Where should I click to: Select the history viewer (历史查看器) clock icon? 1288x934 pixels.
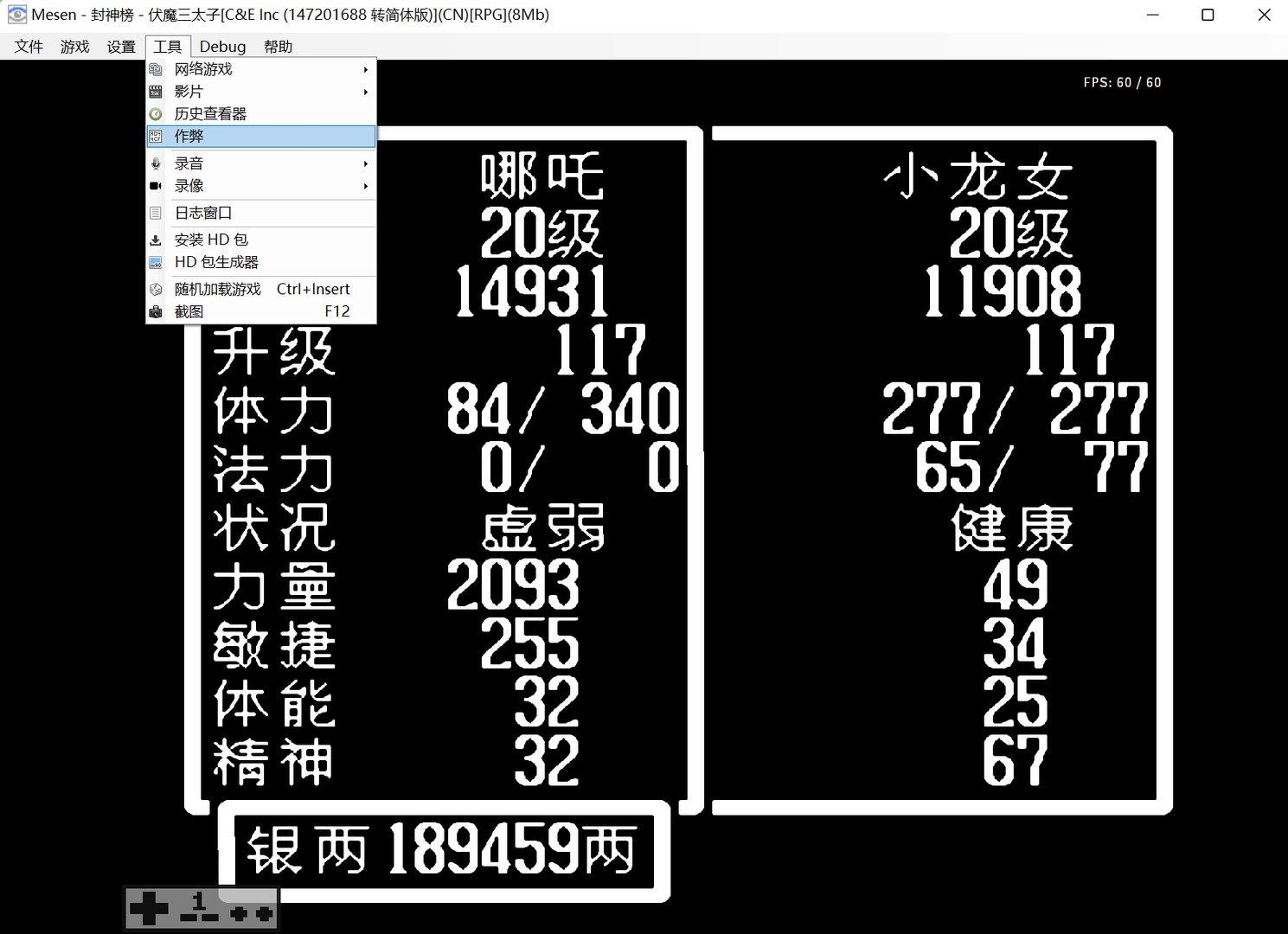157,113
